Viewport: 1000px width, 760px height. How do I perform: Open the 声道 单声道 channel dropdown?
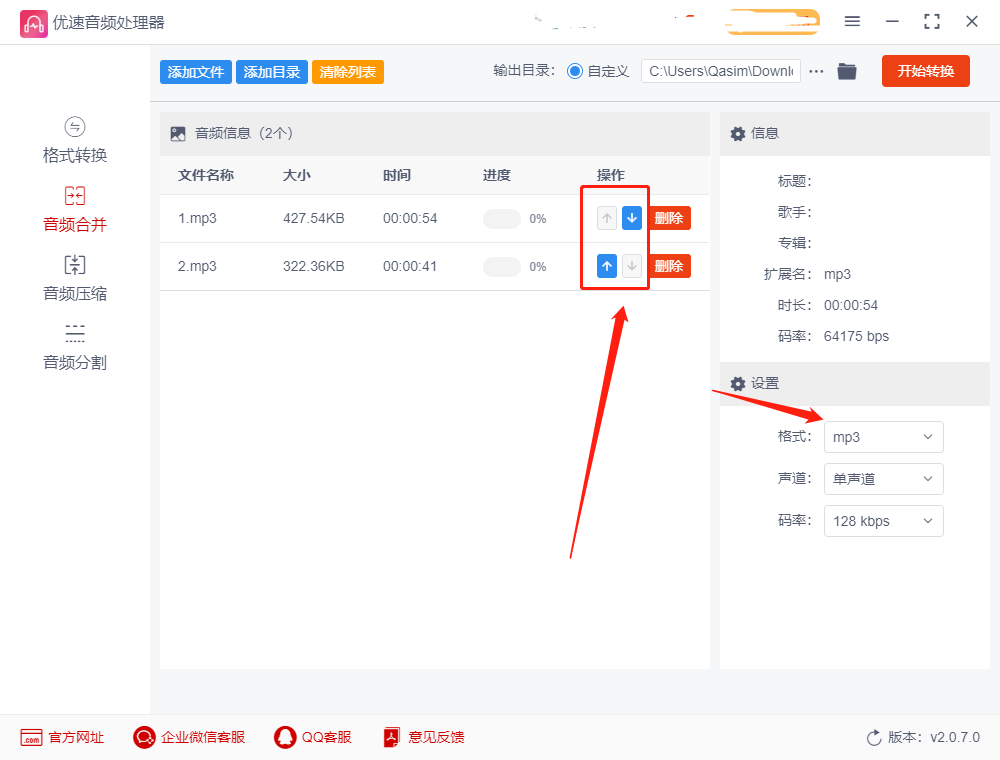click(883, 479)
